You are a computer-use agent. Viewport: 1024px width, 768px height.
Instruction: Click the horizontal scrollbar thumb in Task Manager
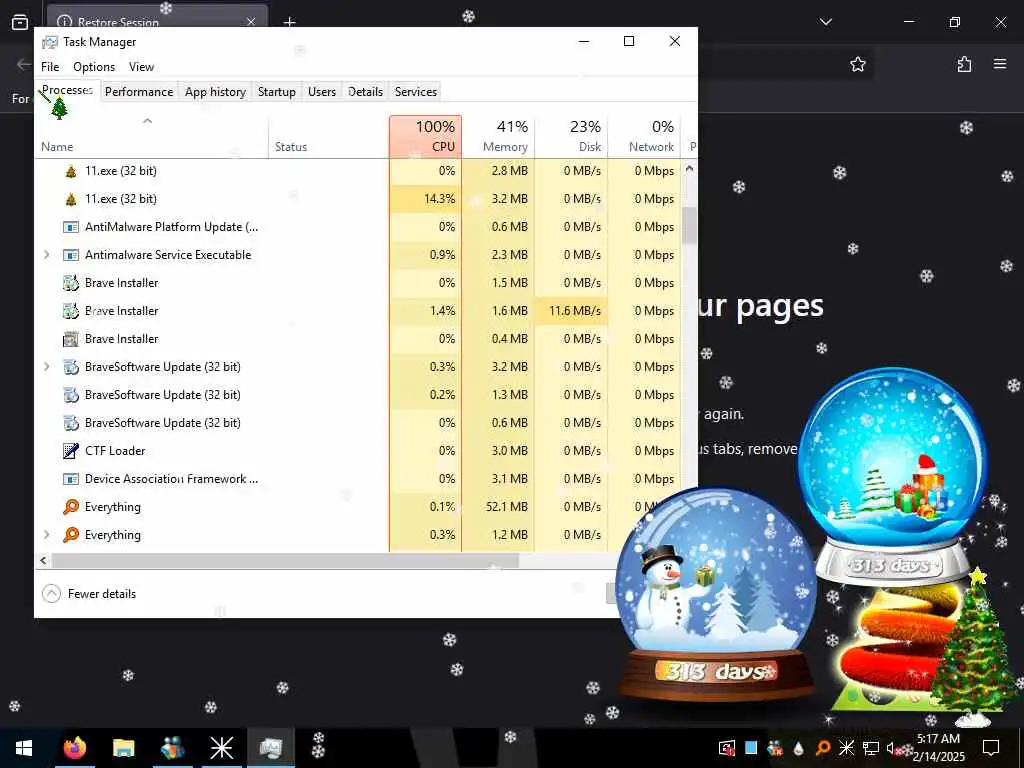[x=285, y=560]
